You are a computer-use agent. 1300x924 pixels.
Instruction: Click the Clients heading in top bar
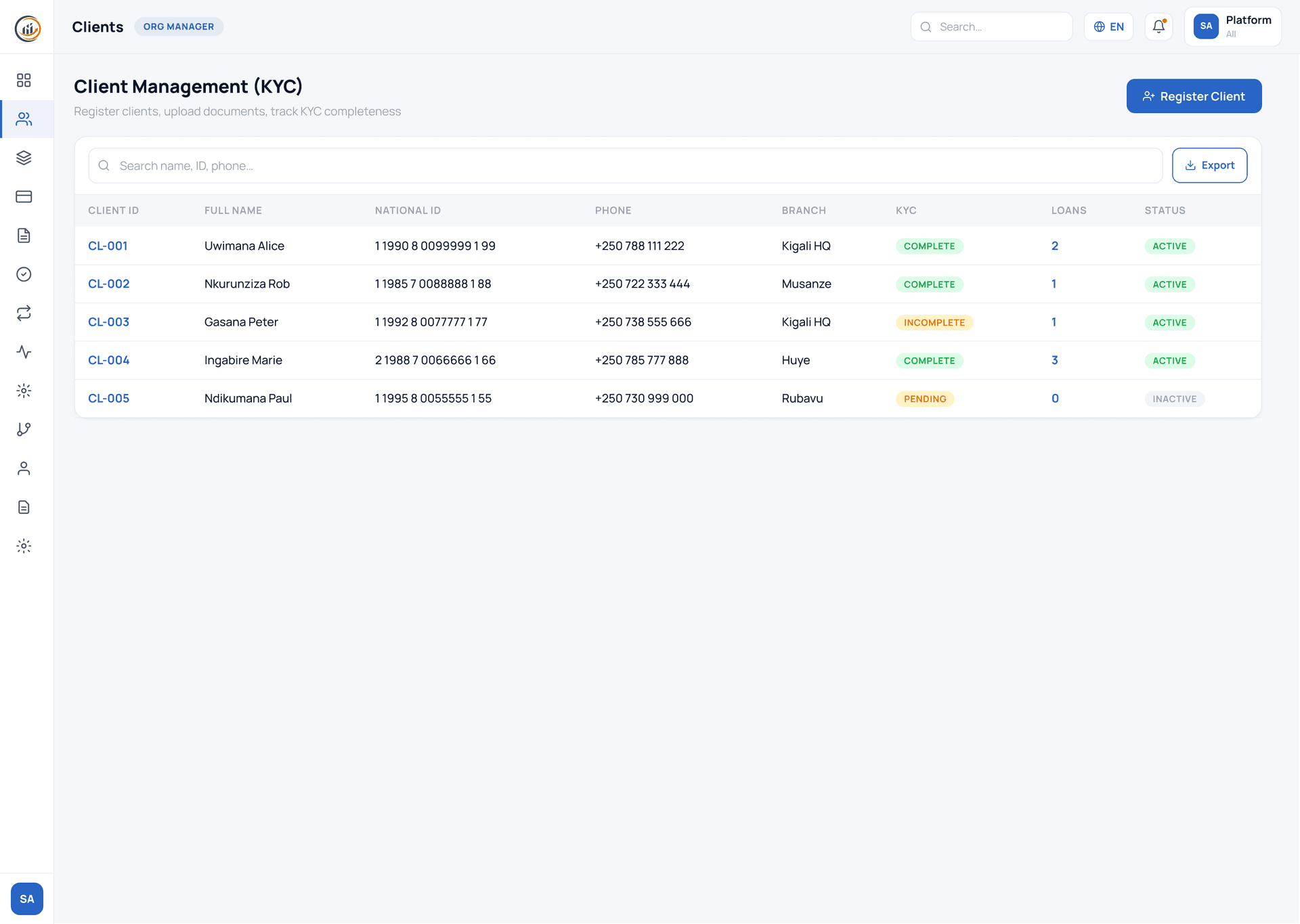97,26
